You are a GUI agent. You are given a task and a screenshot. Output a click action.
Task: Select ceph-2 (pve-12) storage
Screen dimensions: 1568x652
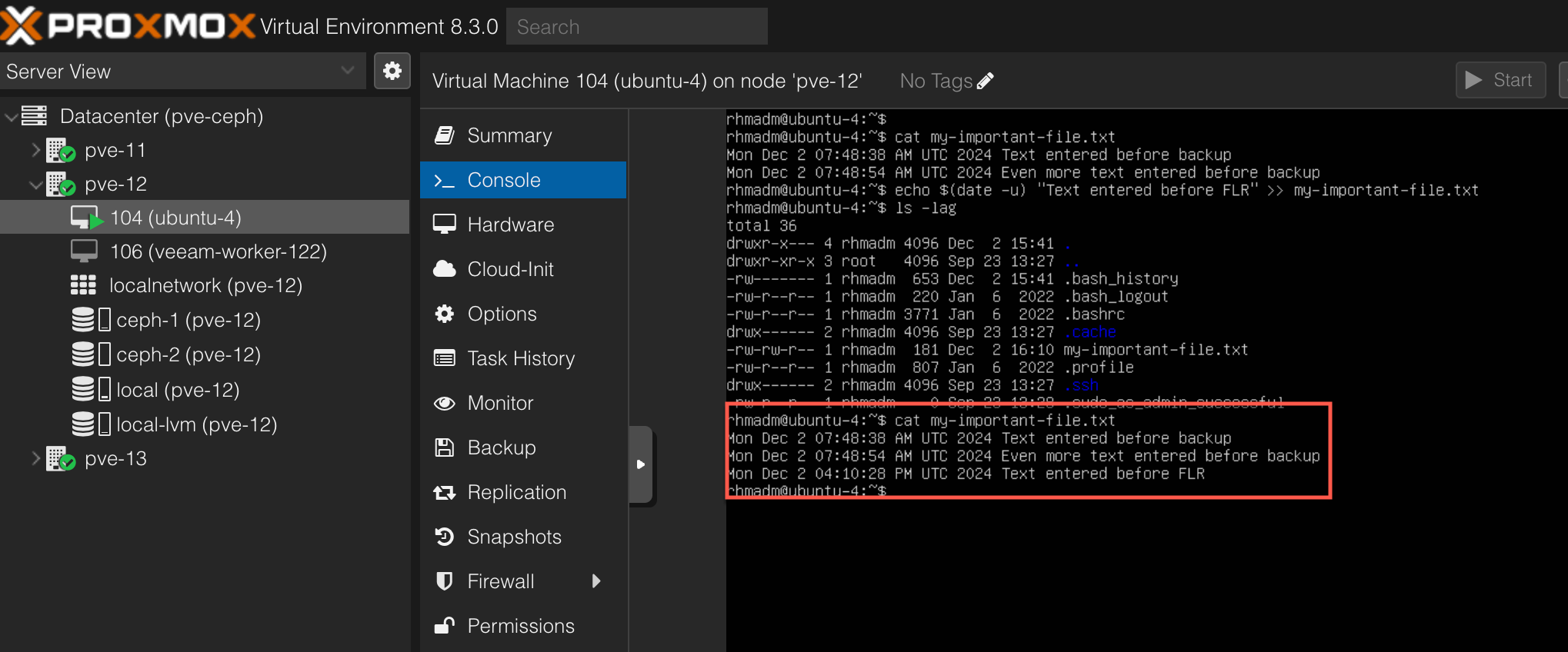[x=205, y=354]
